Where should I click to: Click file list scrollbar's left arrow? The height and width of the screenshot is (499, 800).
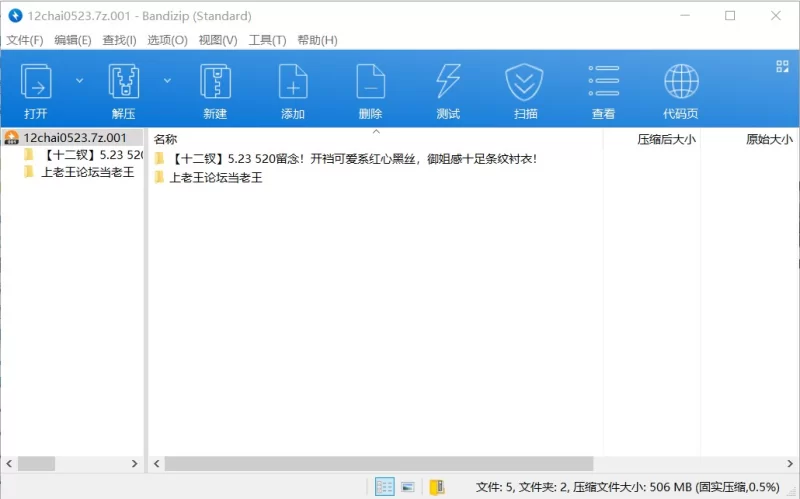pyautogui.click(x=157, y=464)
